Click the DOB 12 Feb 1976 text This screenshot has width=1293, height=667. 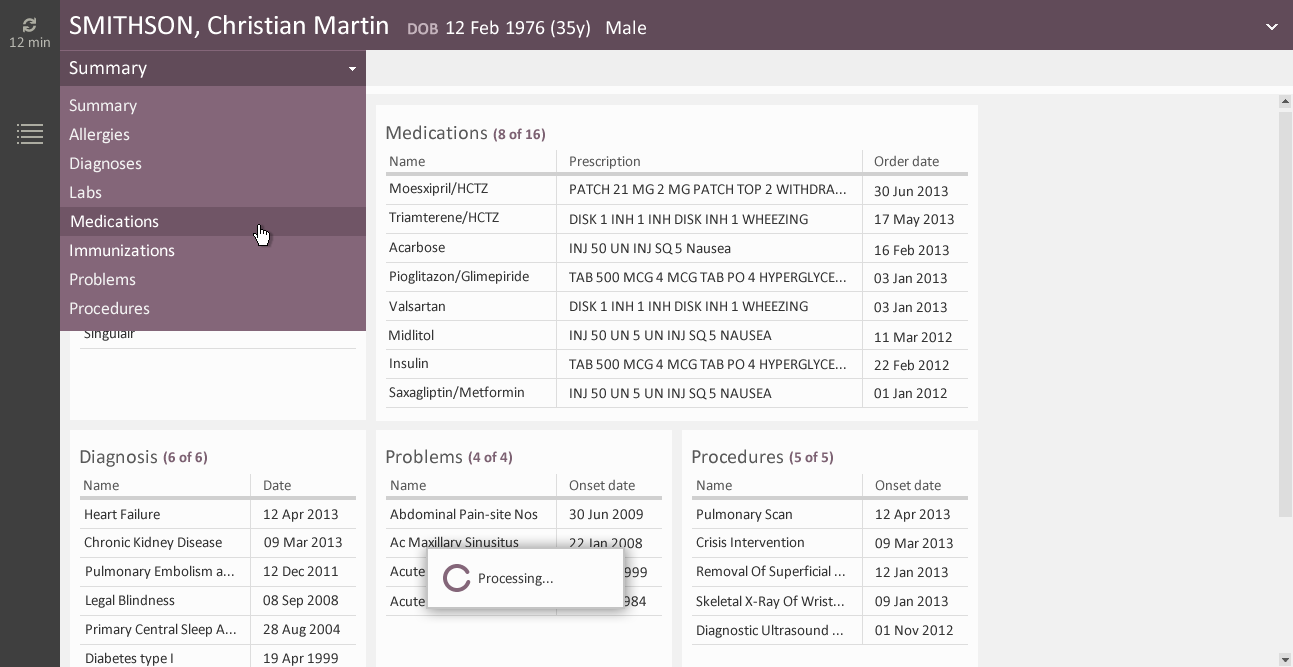499,28
